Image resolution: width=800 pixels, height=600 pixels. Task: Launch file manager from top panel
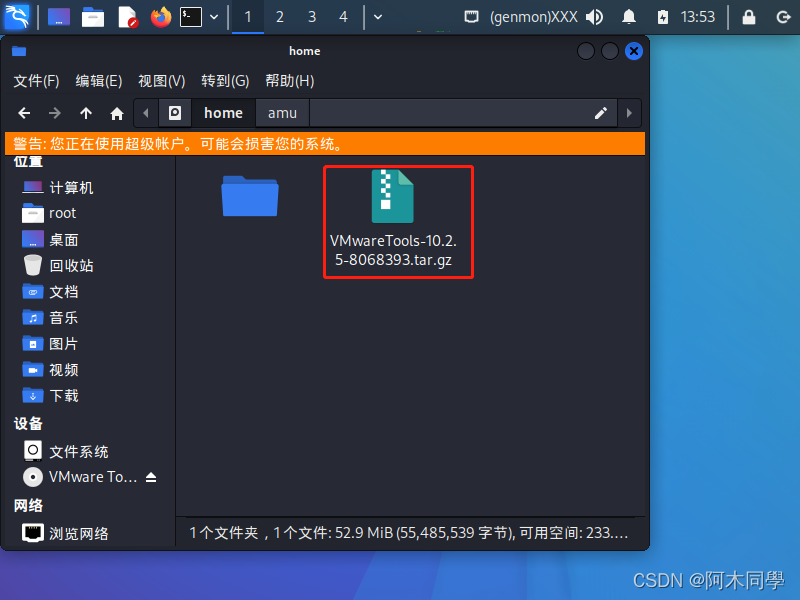pyautogui.click(x=93, y=17)
